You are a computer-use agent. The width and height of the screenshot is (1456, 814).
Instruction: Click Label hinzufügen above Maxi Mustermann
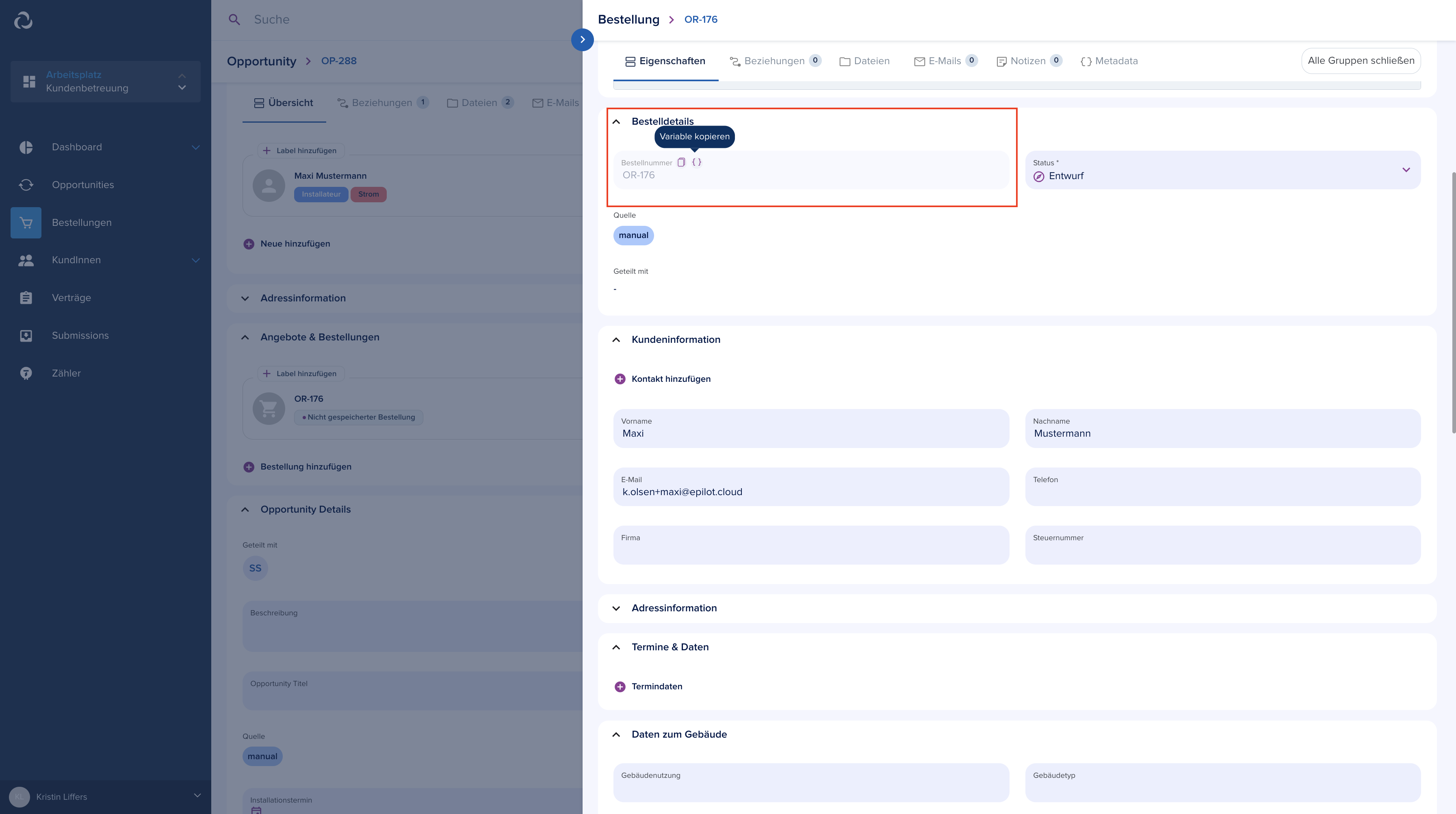pos(301,151)
